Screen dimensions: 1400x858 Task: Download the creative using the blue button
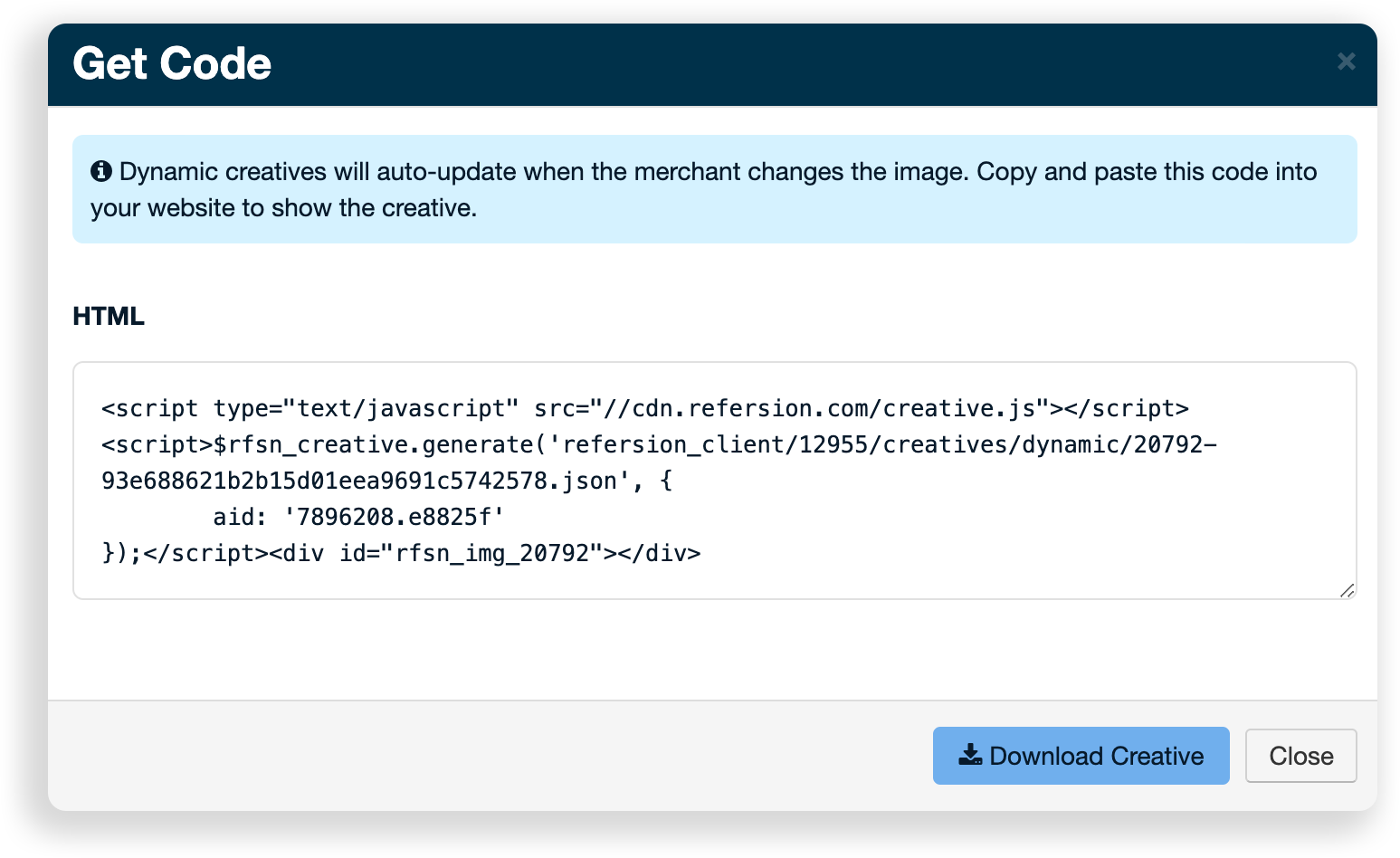(x=1081, y=756)
